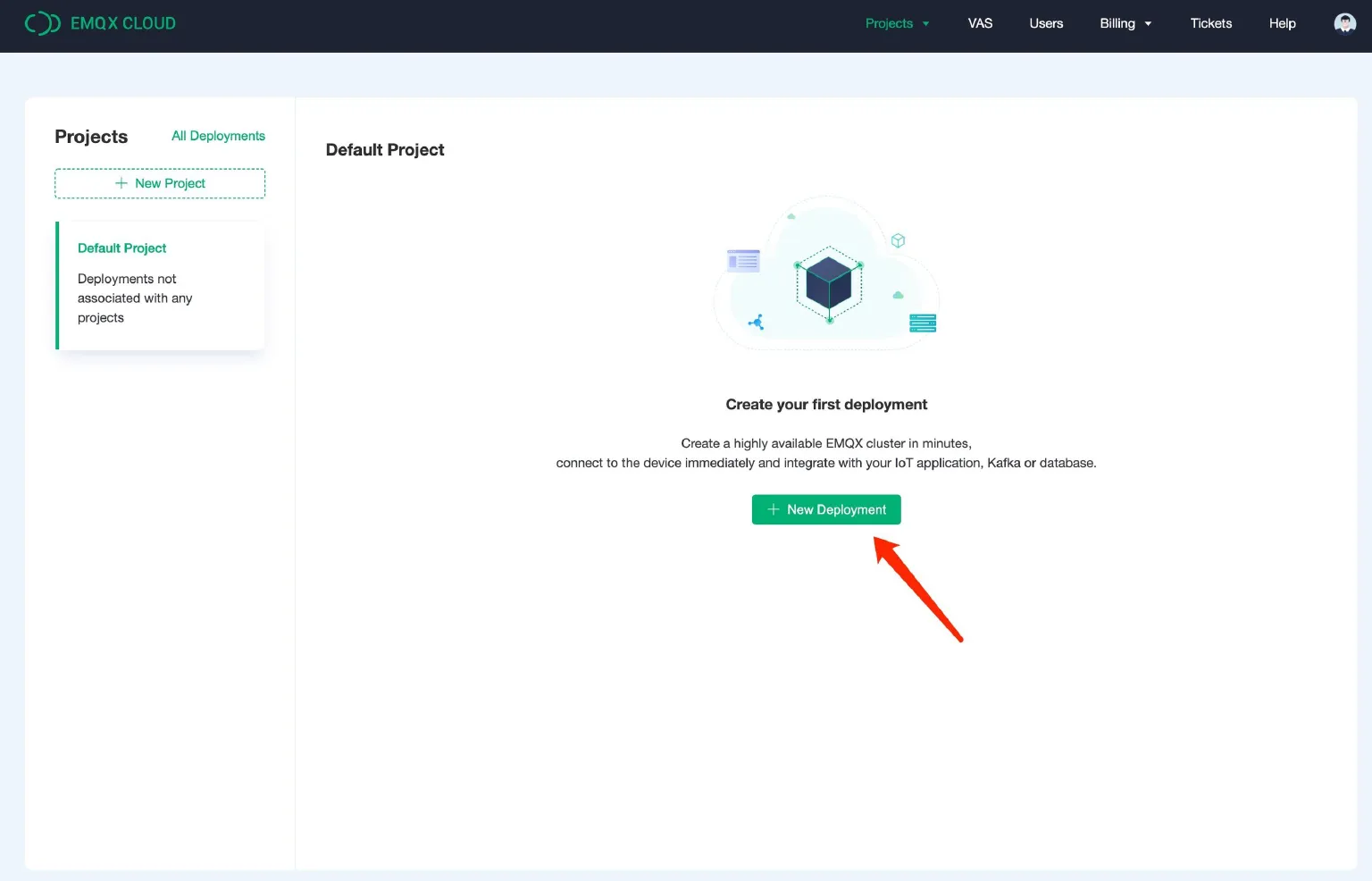Click the Projects dropdown arrow in the navbar
This screenshot has height=881, width=1372.
[x=926, y=24]
